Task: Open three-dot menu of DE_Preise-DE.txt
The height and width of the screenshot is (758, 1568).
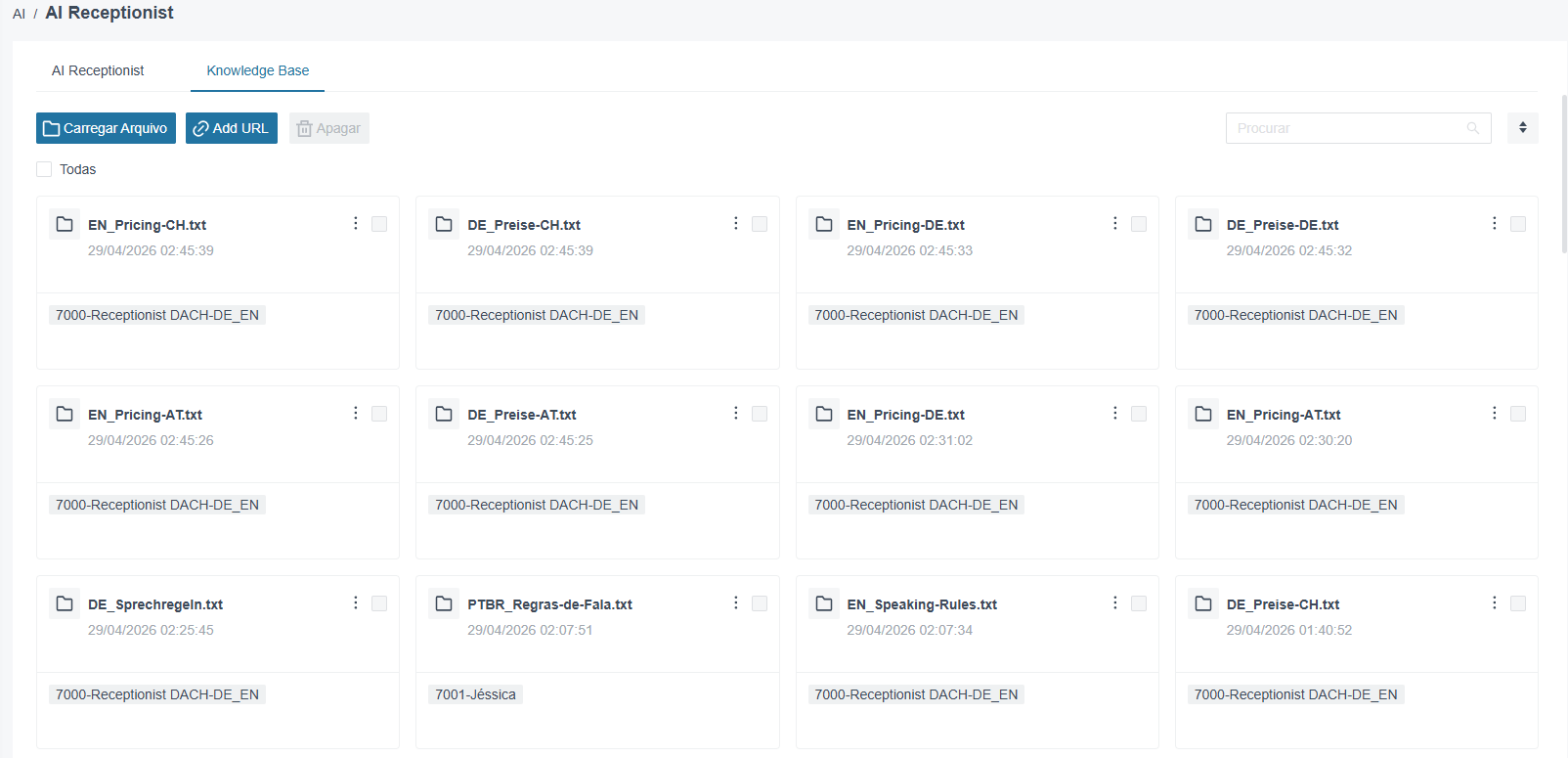Action: pos(1495,223)
